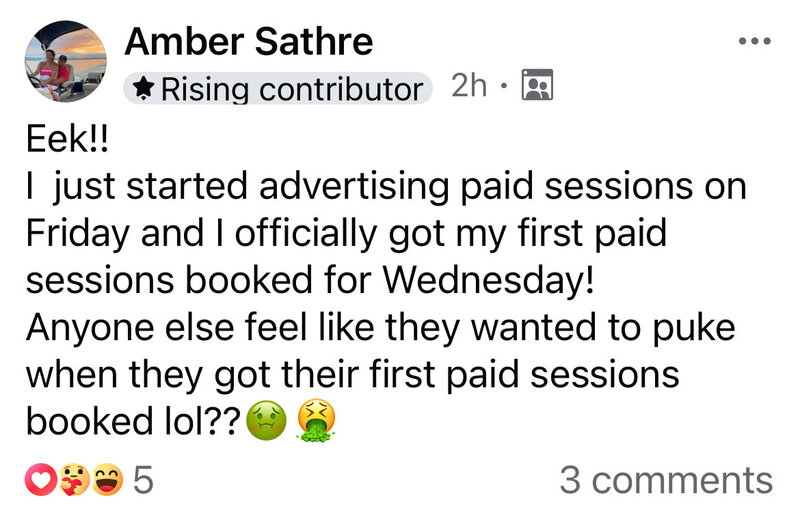This screenshot has width=800, height=526.
Task: Click the 'Eek!!' opening line of the post
Action: [64, 140]
